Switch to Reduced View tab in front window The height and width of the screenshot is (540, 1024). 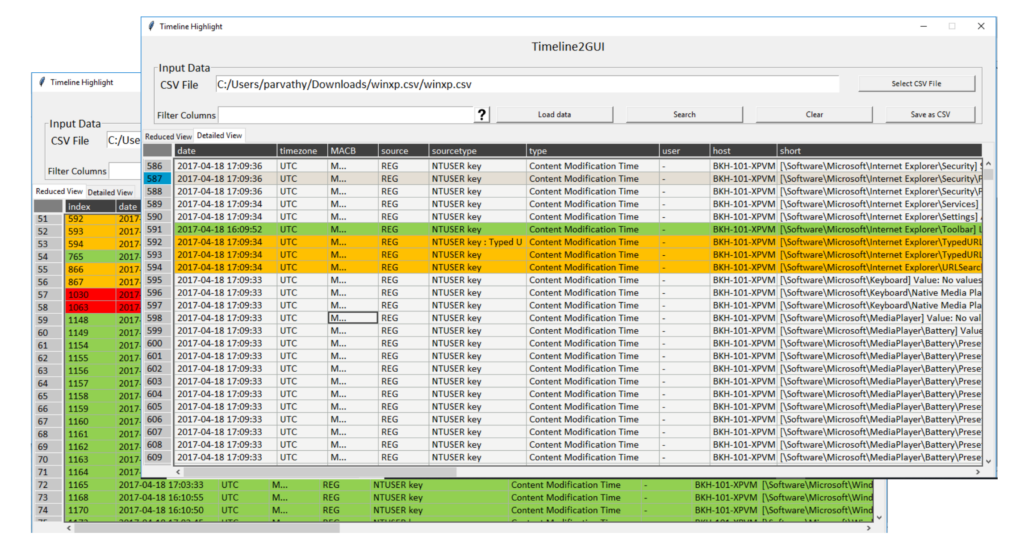click(x=168, y=136)
